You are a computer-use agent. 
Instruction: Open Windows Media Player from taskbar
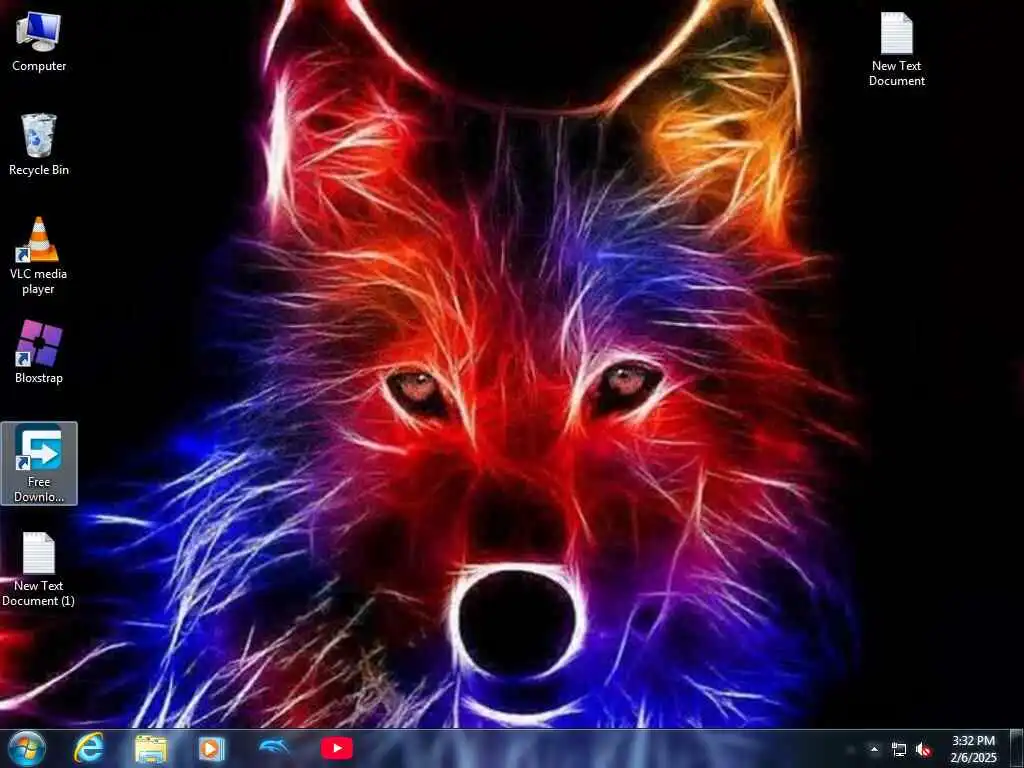[x=212, y=748]
